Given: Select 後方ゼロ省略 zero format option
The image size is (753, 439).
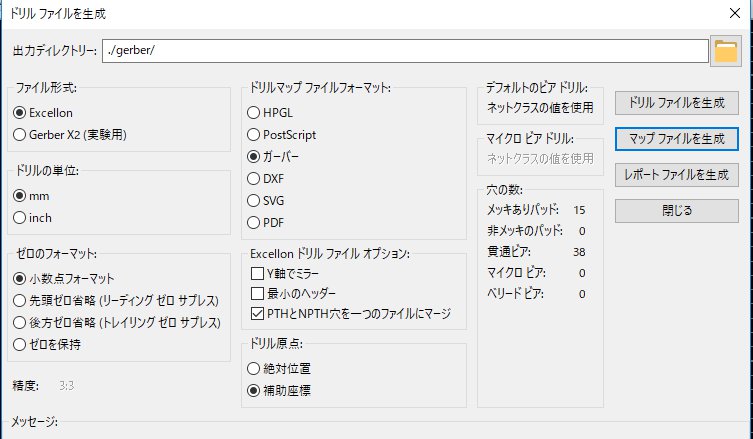Looking at the screenshot, I should coord(20,322).
